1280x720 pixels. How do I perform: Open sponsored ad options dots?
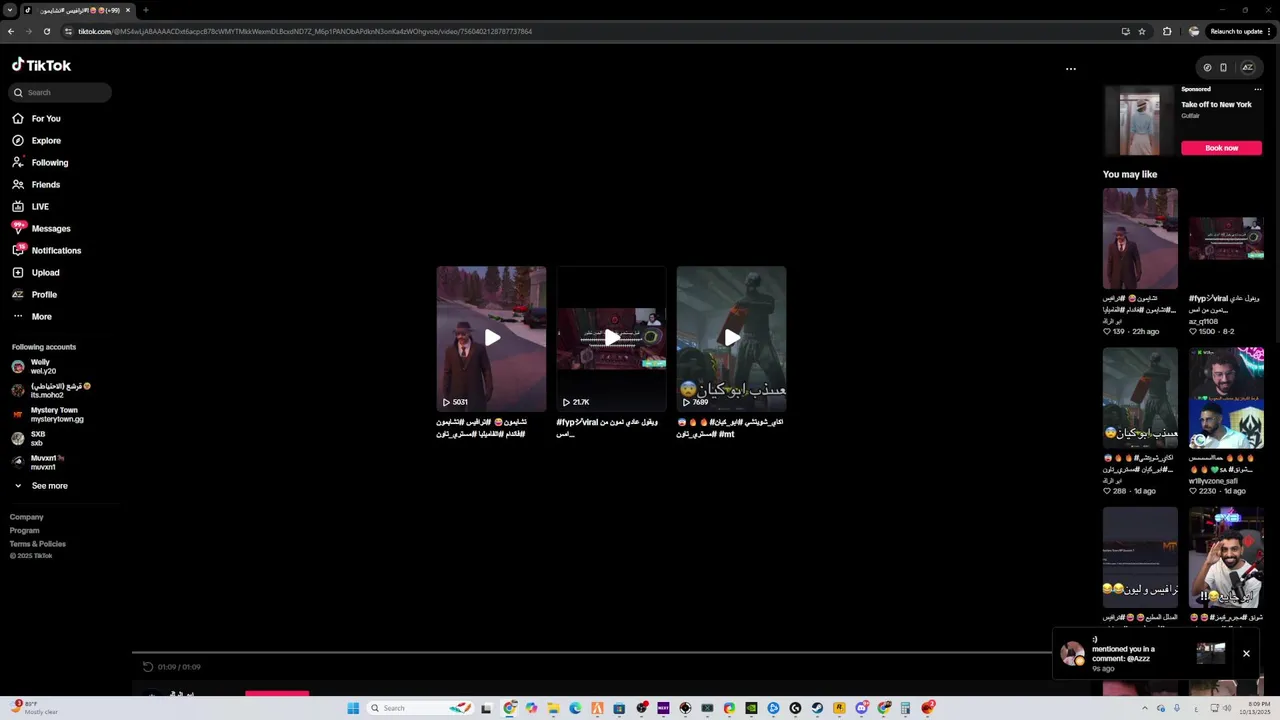pyautogui.click(x=1258, y=89)
